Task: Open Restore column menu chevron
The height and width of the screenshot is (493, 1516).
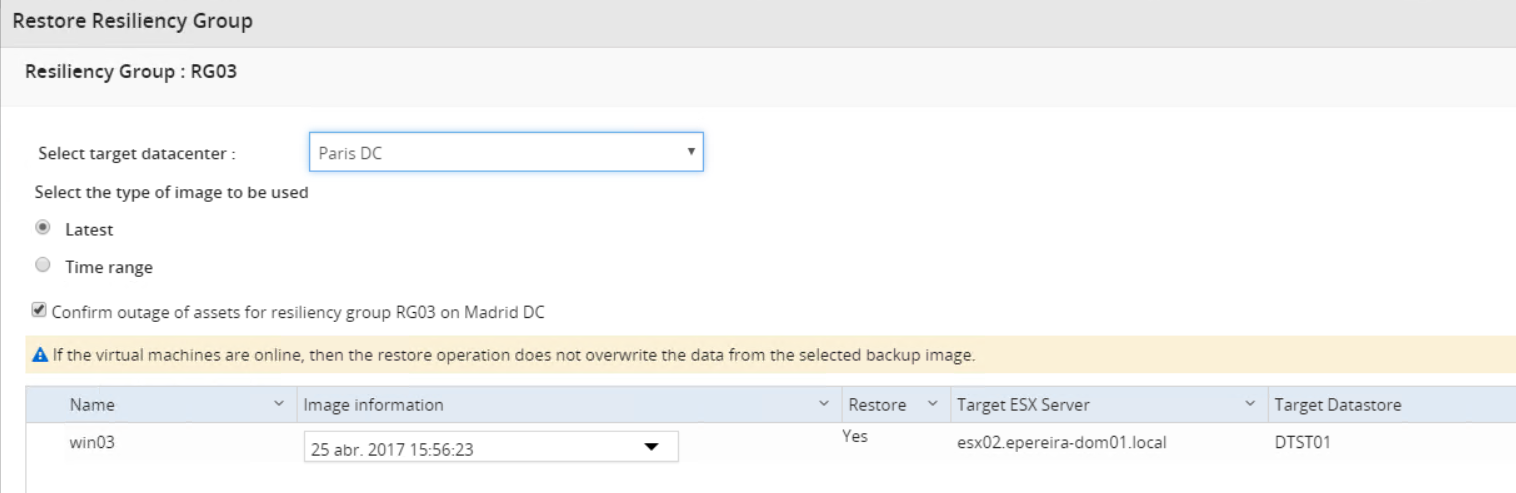Action: (x=932, y=405)
